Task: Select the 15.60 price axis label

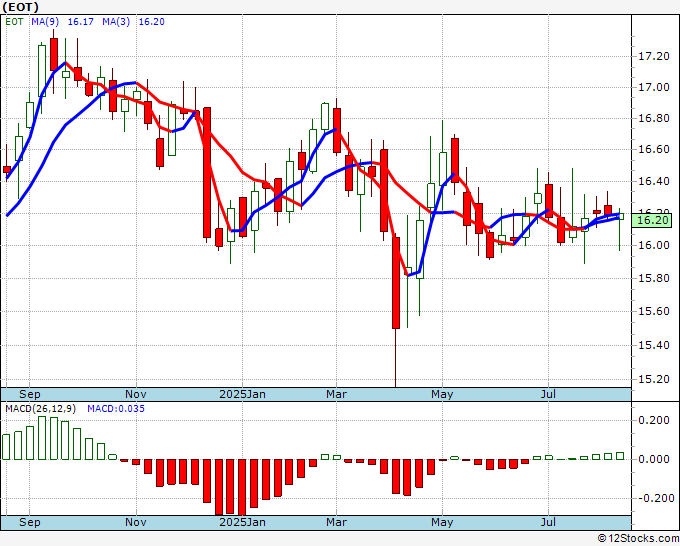Action: (653, 311)
